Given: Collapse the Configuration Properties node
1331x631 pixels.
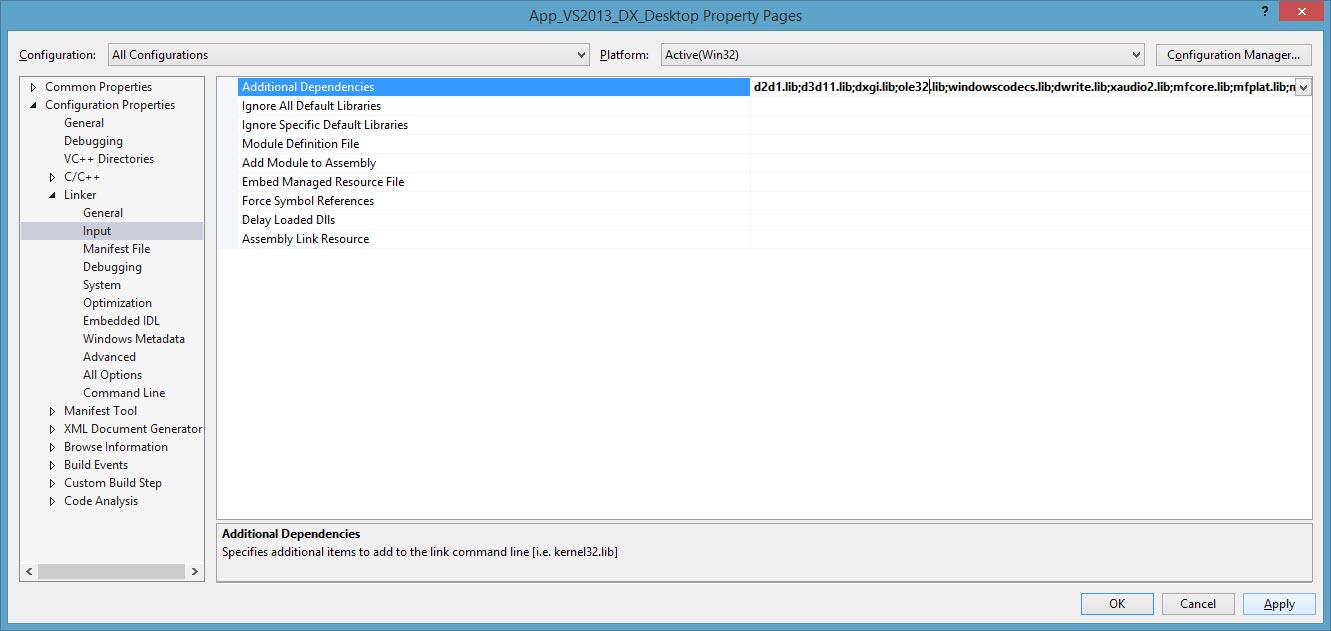Looking at the screenshot, I should [x=33, y=105].
